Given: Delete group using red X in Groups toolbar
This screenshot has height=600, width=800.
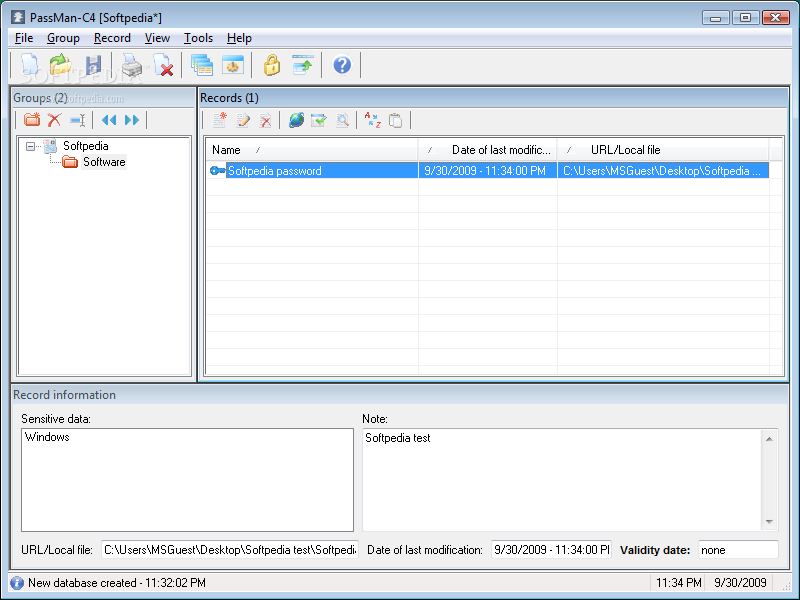Looking at the screenshot, I should [54, 120].
